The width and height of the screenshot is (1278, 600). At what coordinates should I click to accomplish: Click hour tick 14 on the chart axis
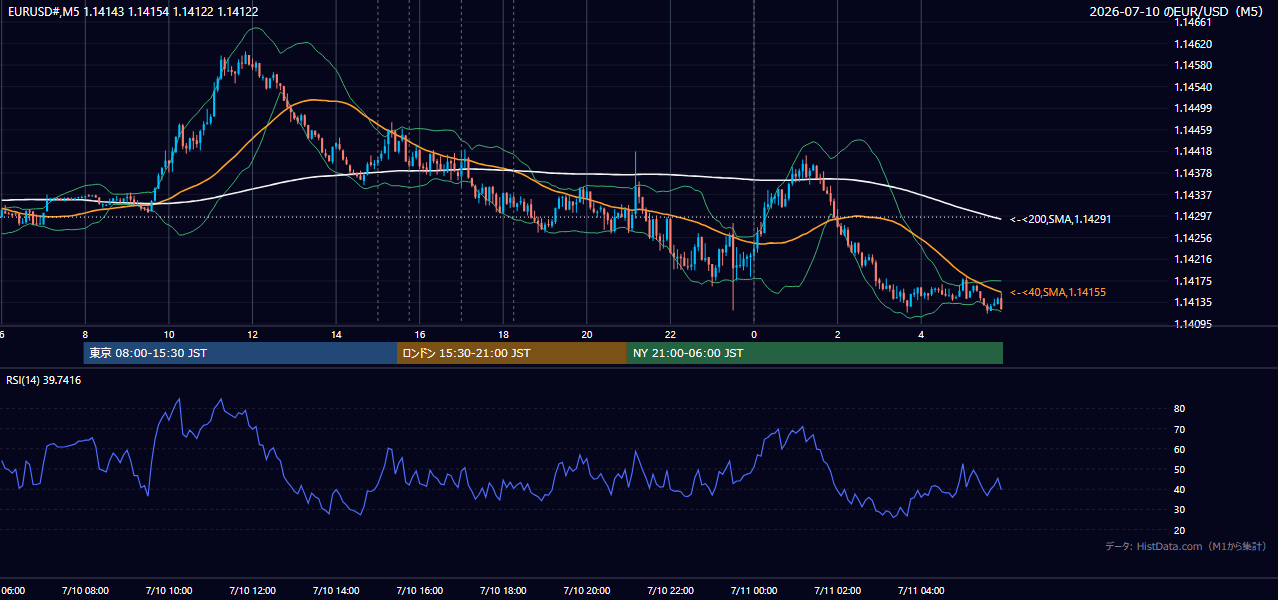click(336, 334)
